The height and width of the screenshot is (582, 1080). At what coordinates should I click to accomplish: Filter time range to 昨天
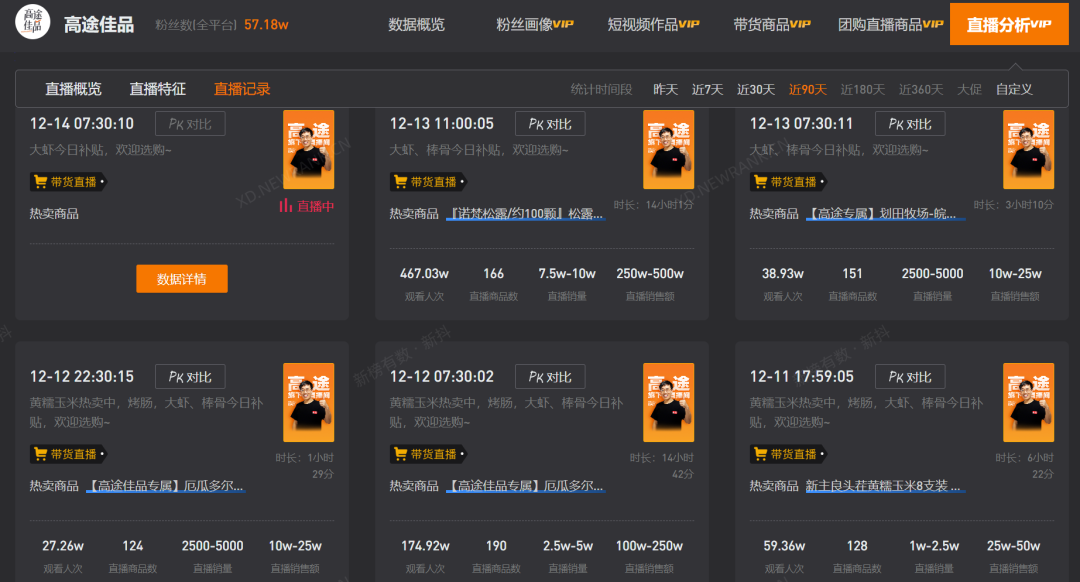coord(665,90)
